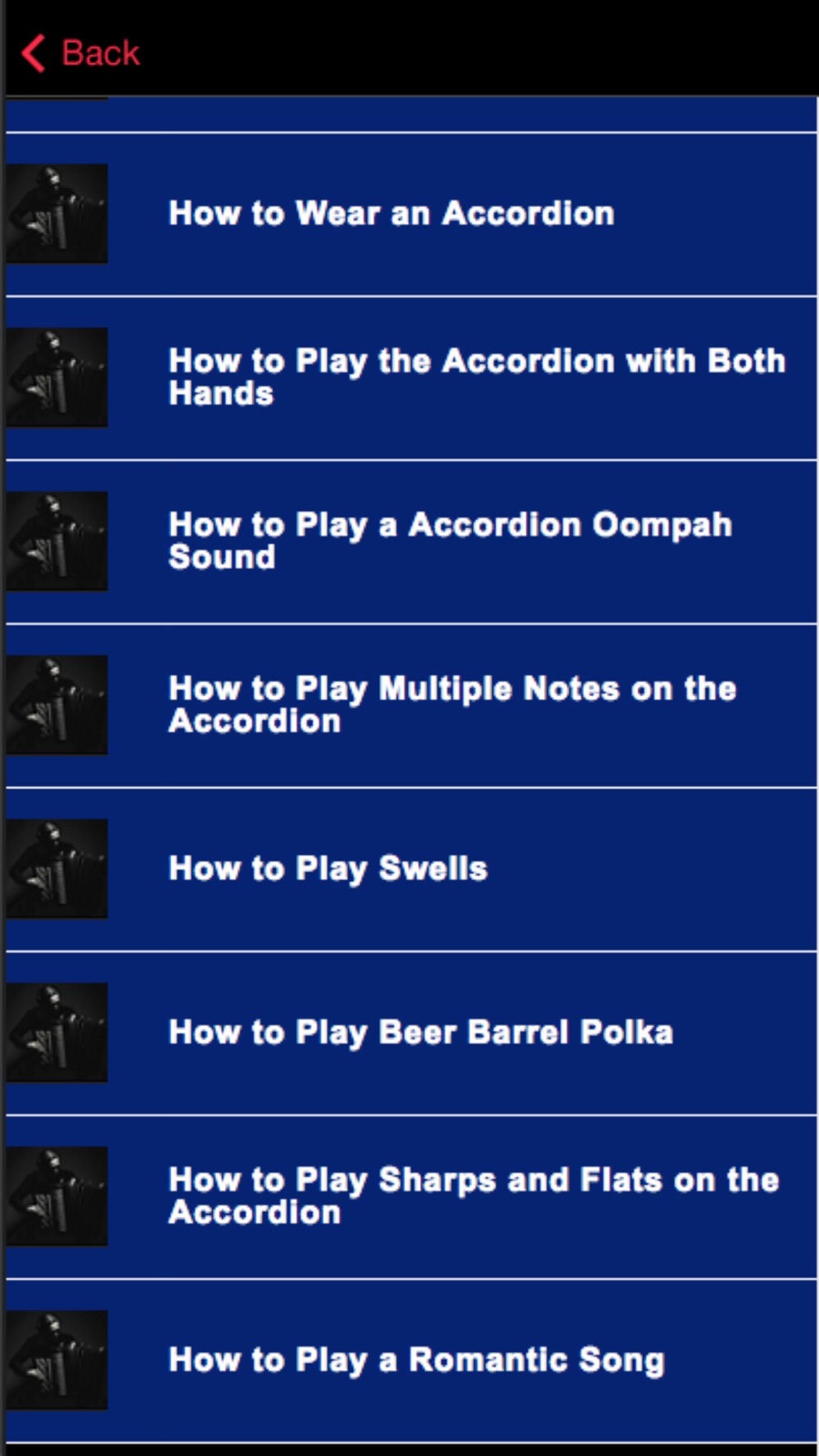The width and height of the screenshot is (819, 1456).
Task: Tap the red back chevron icon
Action: [x=33, y=53]
